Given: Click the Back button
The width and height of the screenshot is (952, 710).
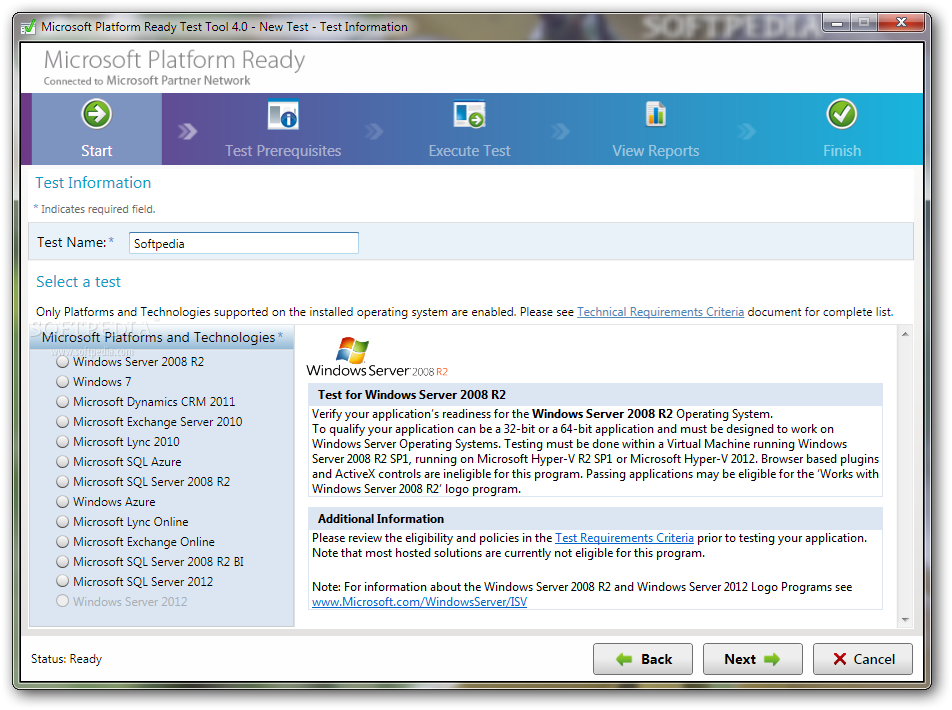Looking at the screenshot, I should tap(643, 659).
